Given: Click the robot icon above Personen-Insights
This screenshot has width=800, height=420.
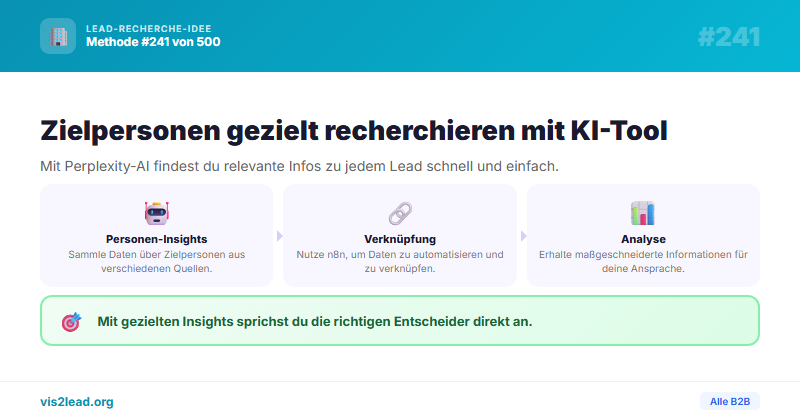Looking at the screenshot, I should [x=157, y=213].
